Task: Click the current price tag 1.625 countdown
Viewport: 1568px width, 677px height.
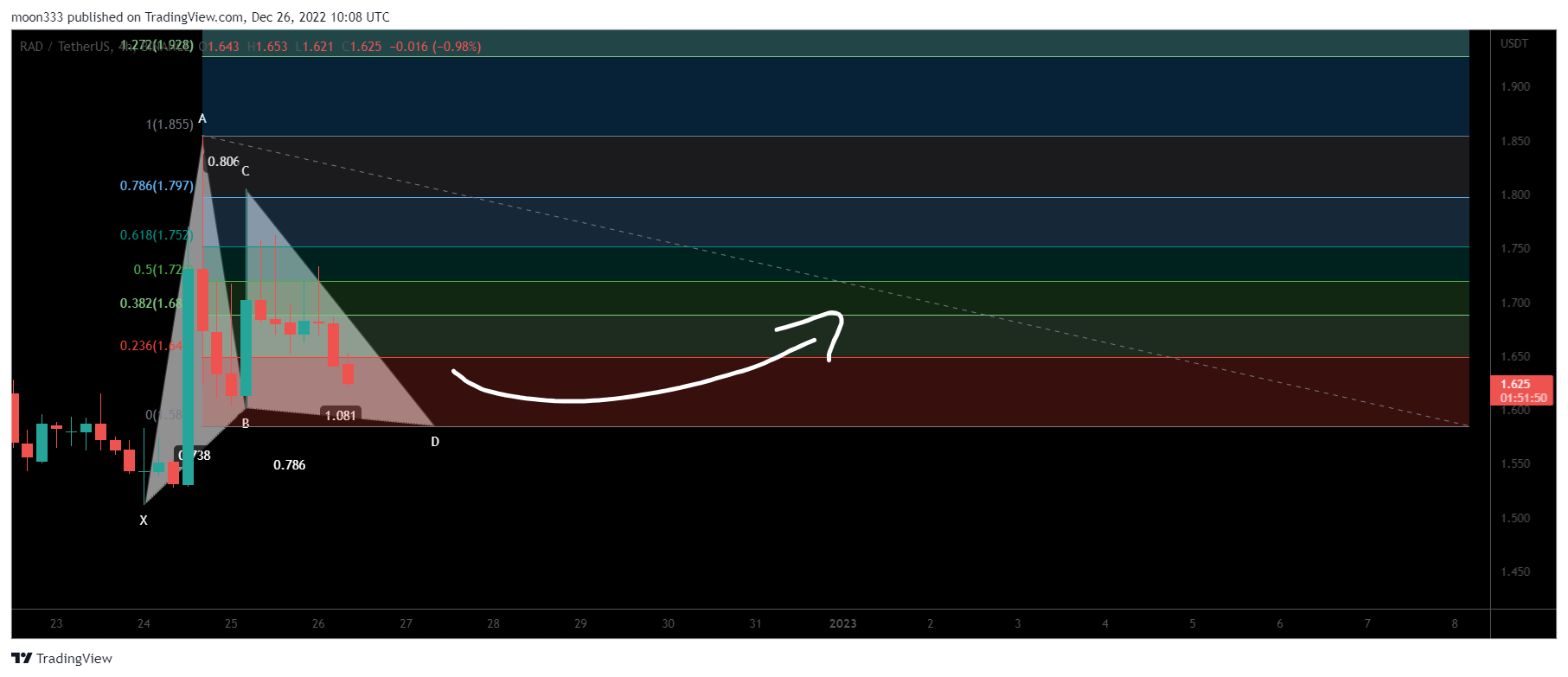Action: (x=1523, y=391)
